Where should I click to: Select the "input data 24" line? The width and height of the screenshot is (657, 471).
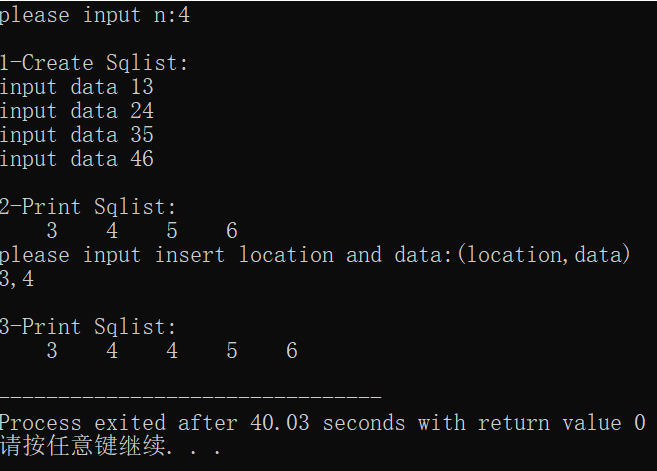(x=77, y=111)
